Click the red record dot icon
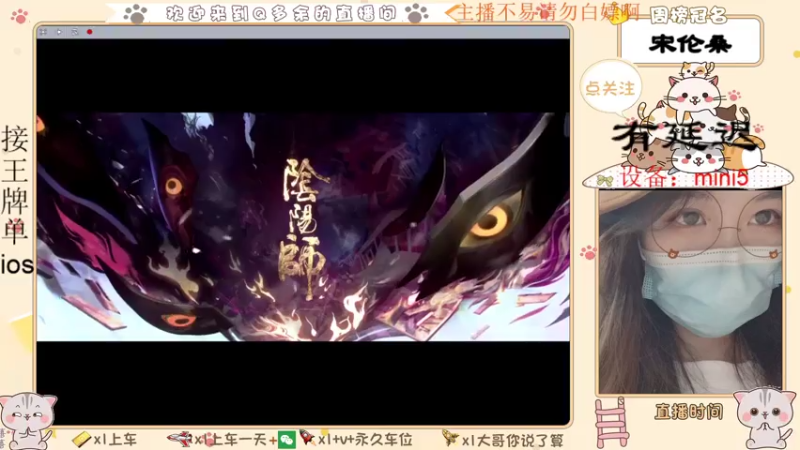The width and height of the screenshot is (800, 450). click(90, 32)
